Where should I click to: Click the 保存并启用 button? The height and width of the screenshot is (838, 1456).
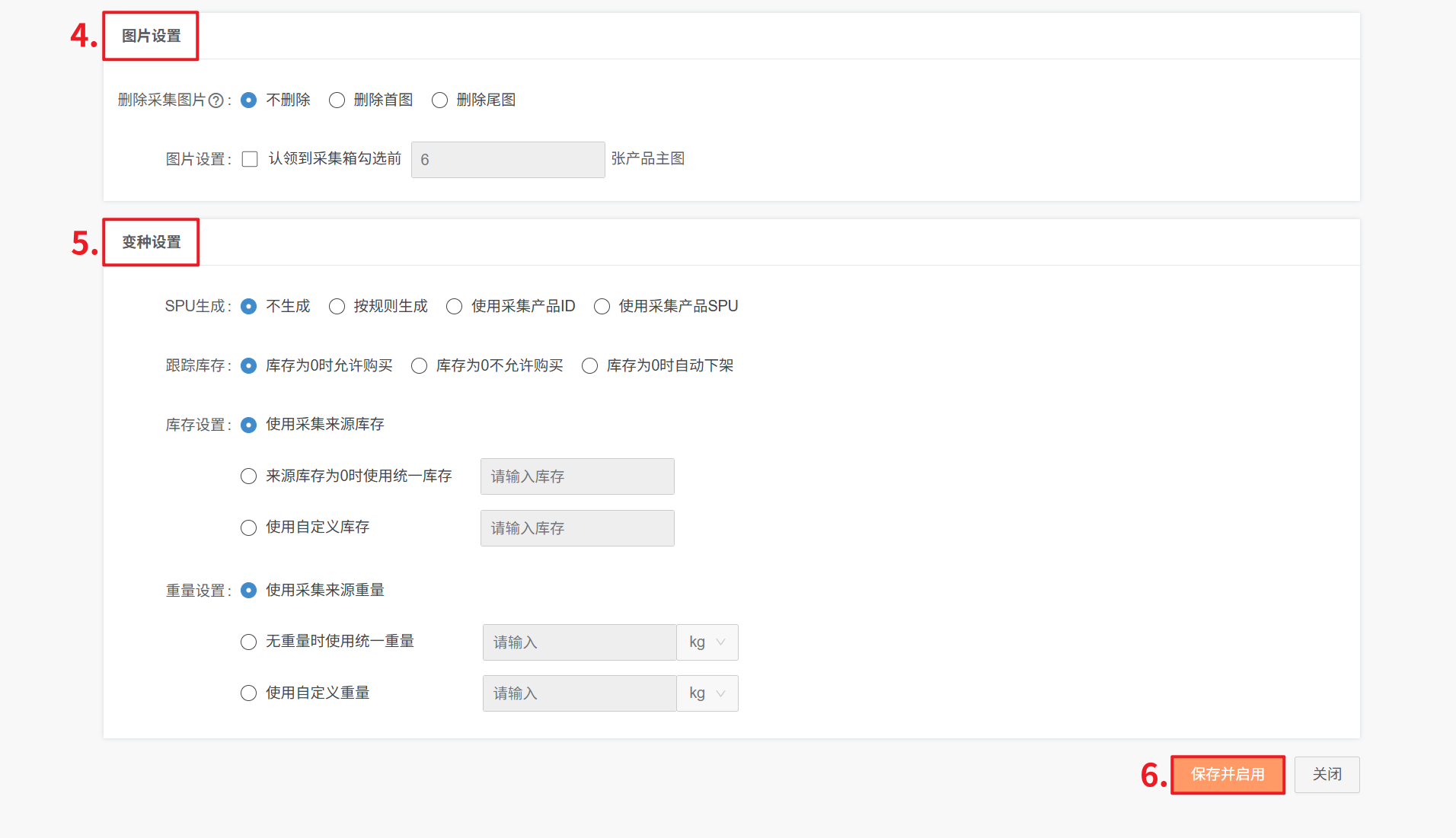[1228, 775]
